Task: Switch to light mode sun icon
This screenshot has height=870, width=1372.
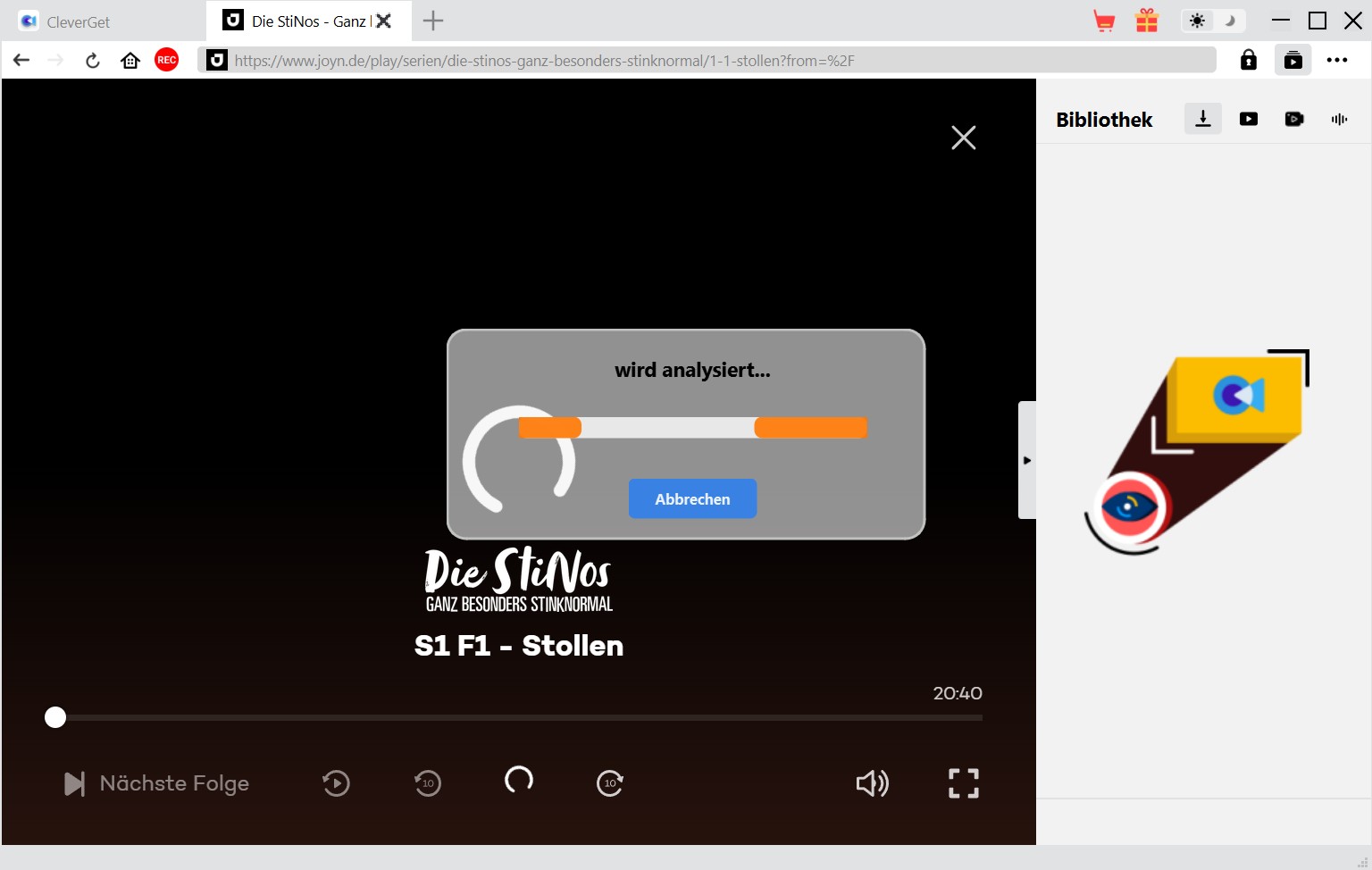Action: click(x=1197, y=21)
